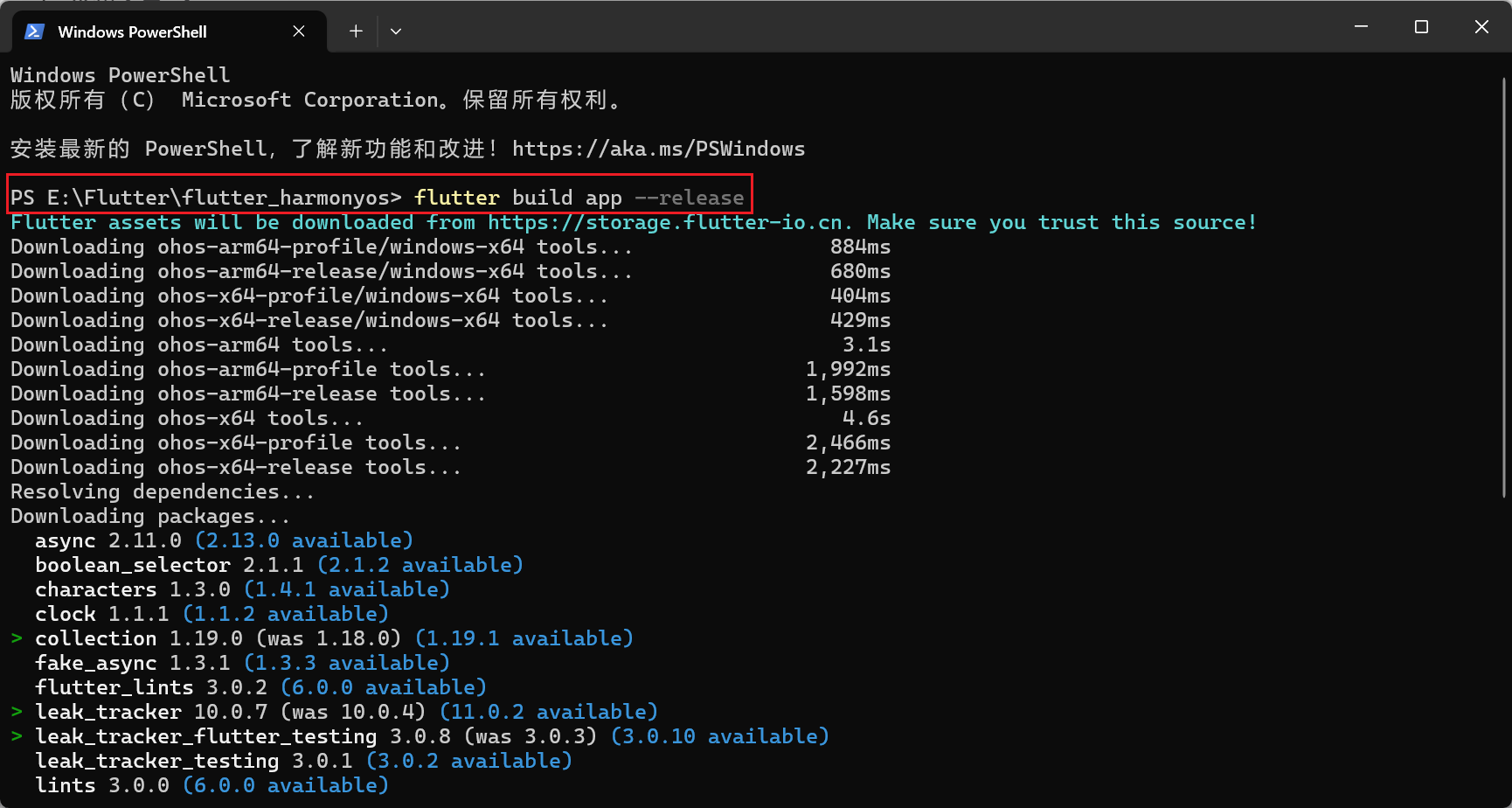Click the 'Downloading packages...' line
This screenshot has height=808, width=1512.
pos(150,516)
